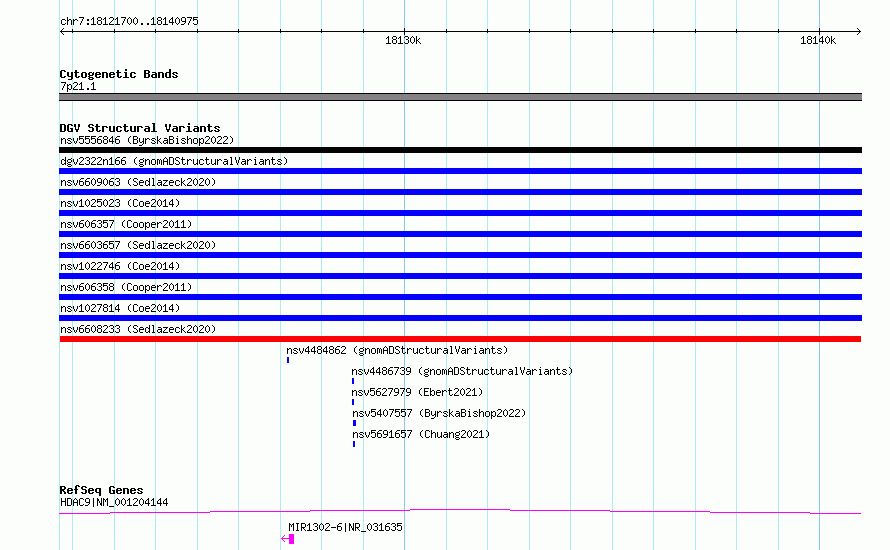Click small blue marker under nsv5691657

[x=354, y=444]
